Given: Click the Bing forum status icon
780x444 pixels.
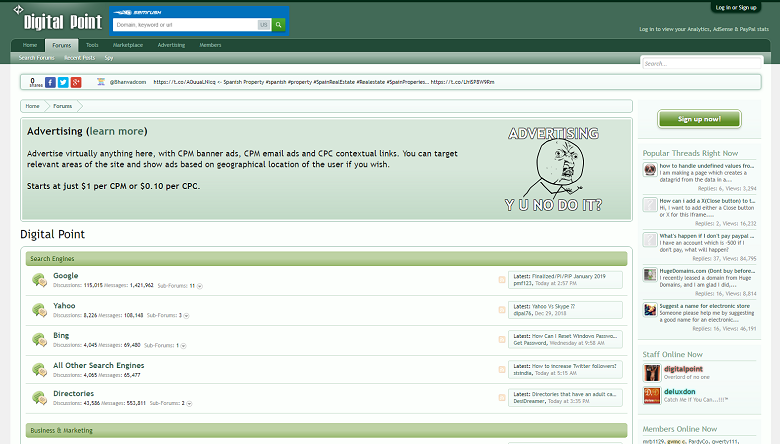Looking at the screenshot, I should [39, 340].
